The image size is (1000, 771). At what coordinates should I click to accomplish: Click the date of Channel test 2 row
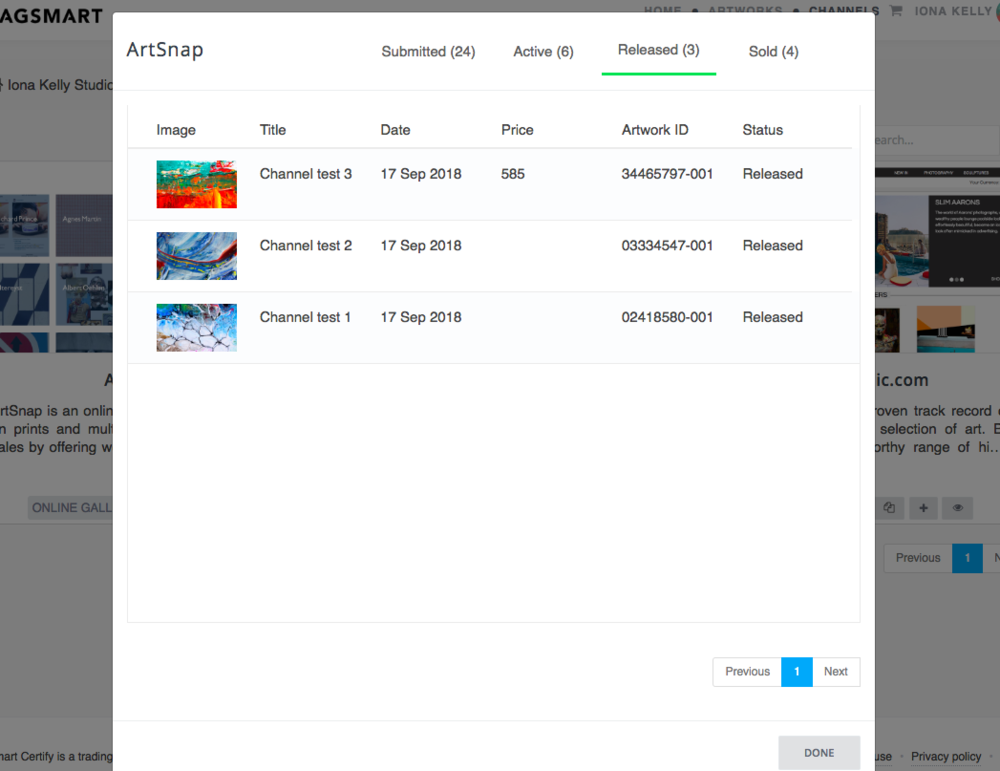coord(421,246)
